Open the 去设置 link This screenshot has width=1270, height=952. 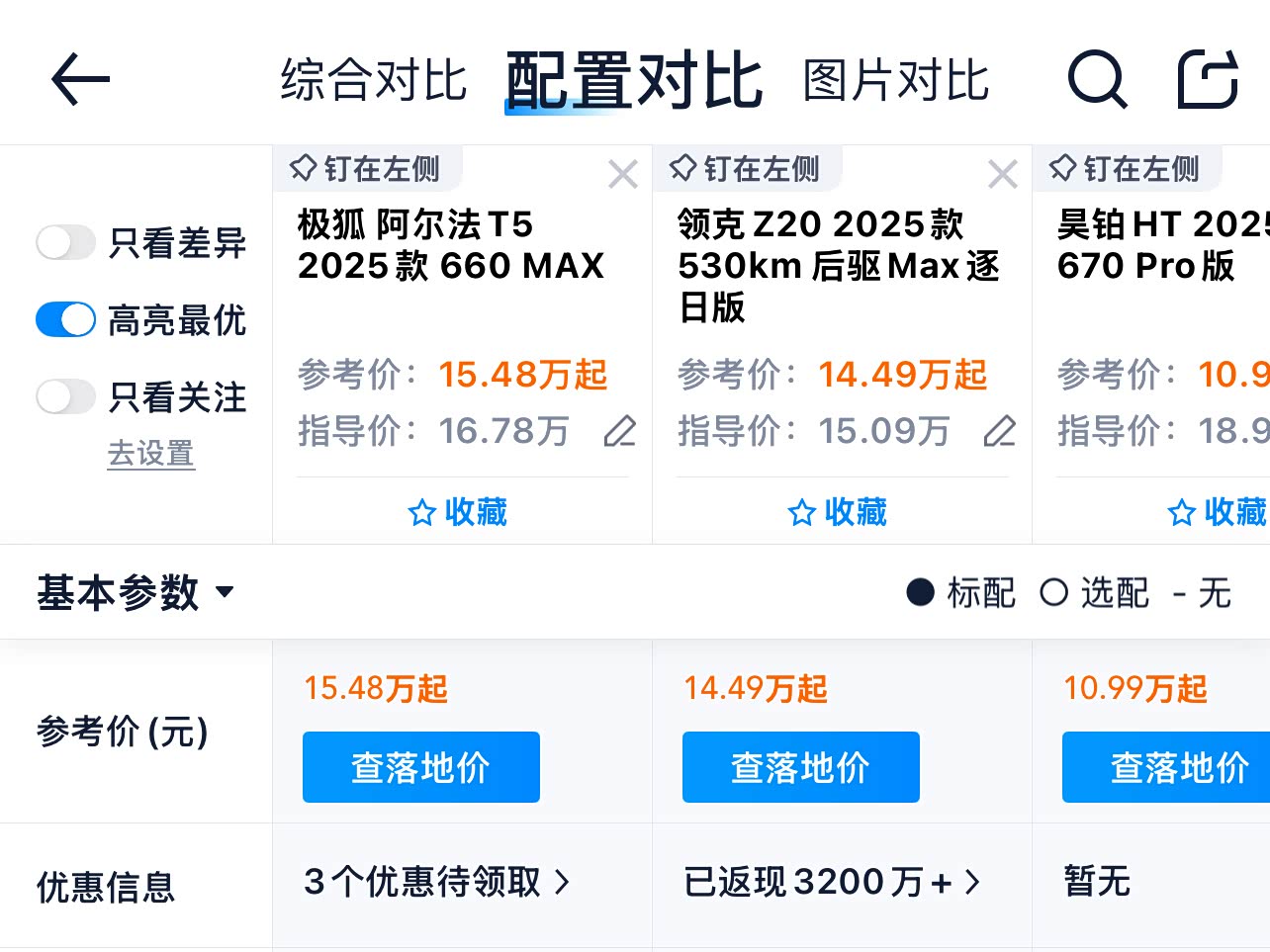click(150, 454)
